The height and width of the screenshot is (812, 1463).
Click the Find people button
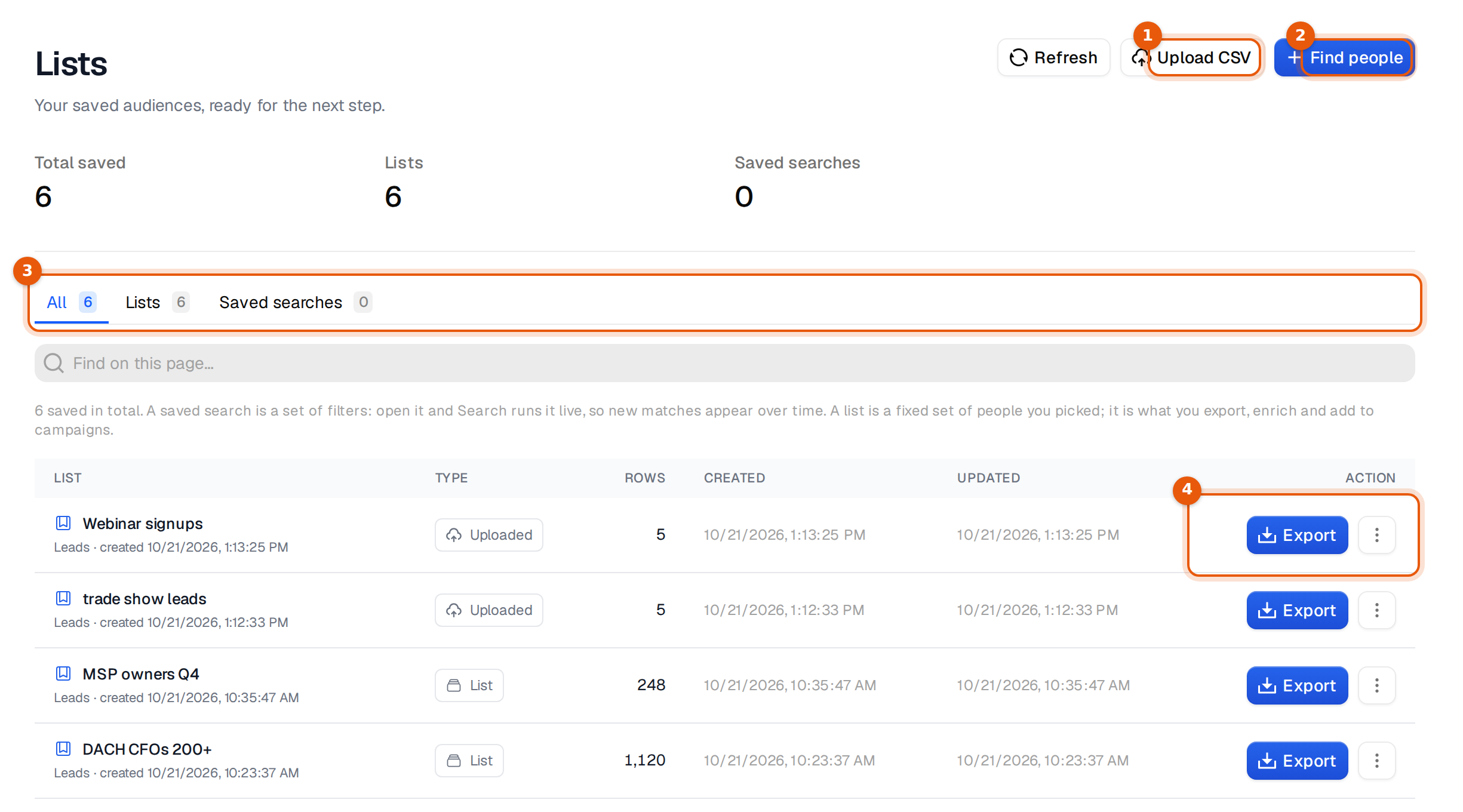click(1344, 57)
